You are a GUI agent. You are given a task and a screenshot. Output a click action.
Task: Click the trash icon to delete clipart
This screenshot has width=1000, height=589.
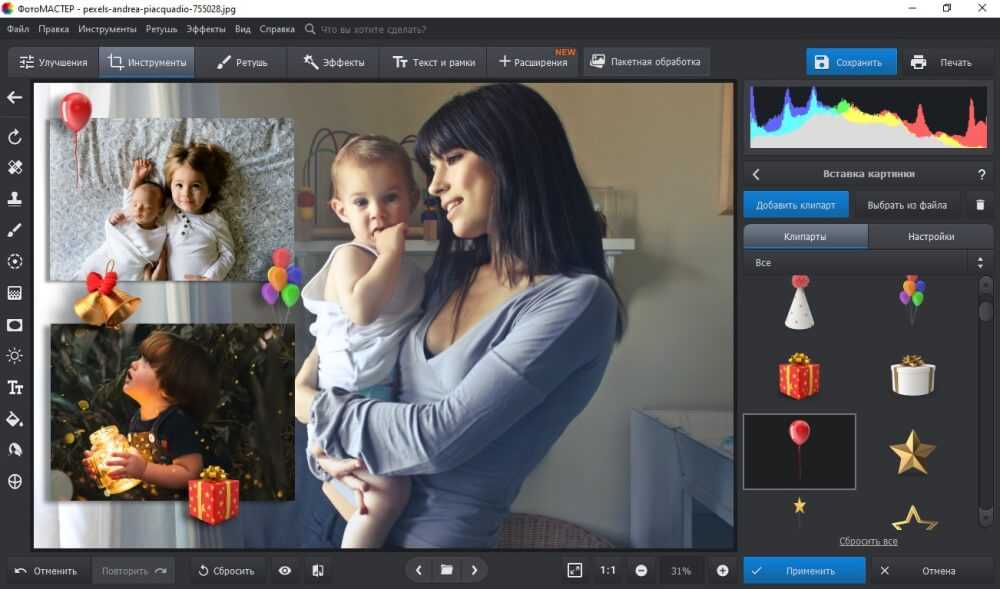[979, 205]
